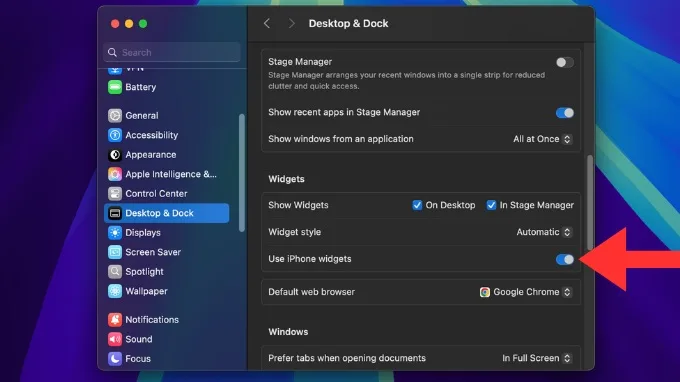
Task: Open Widget style Automatic dropdown
Action: tap(544, 232)
